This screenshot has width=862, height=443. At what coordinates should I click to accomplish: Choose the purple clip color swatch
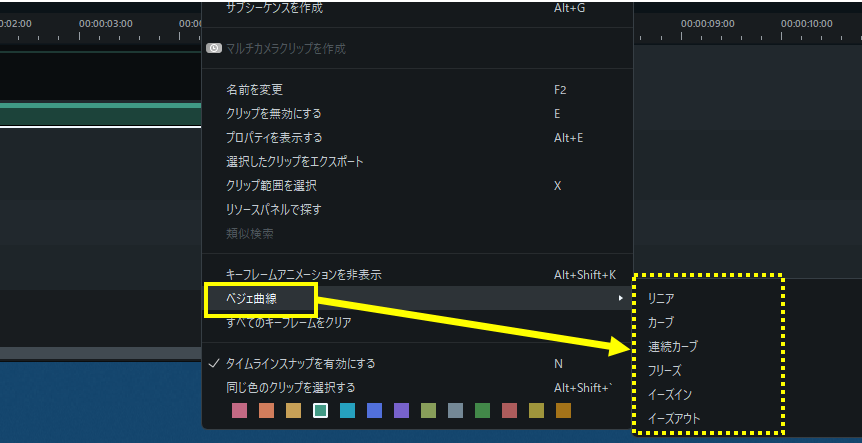pyautogui.click(x=401, y=410)
